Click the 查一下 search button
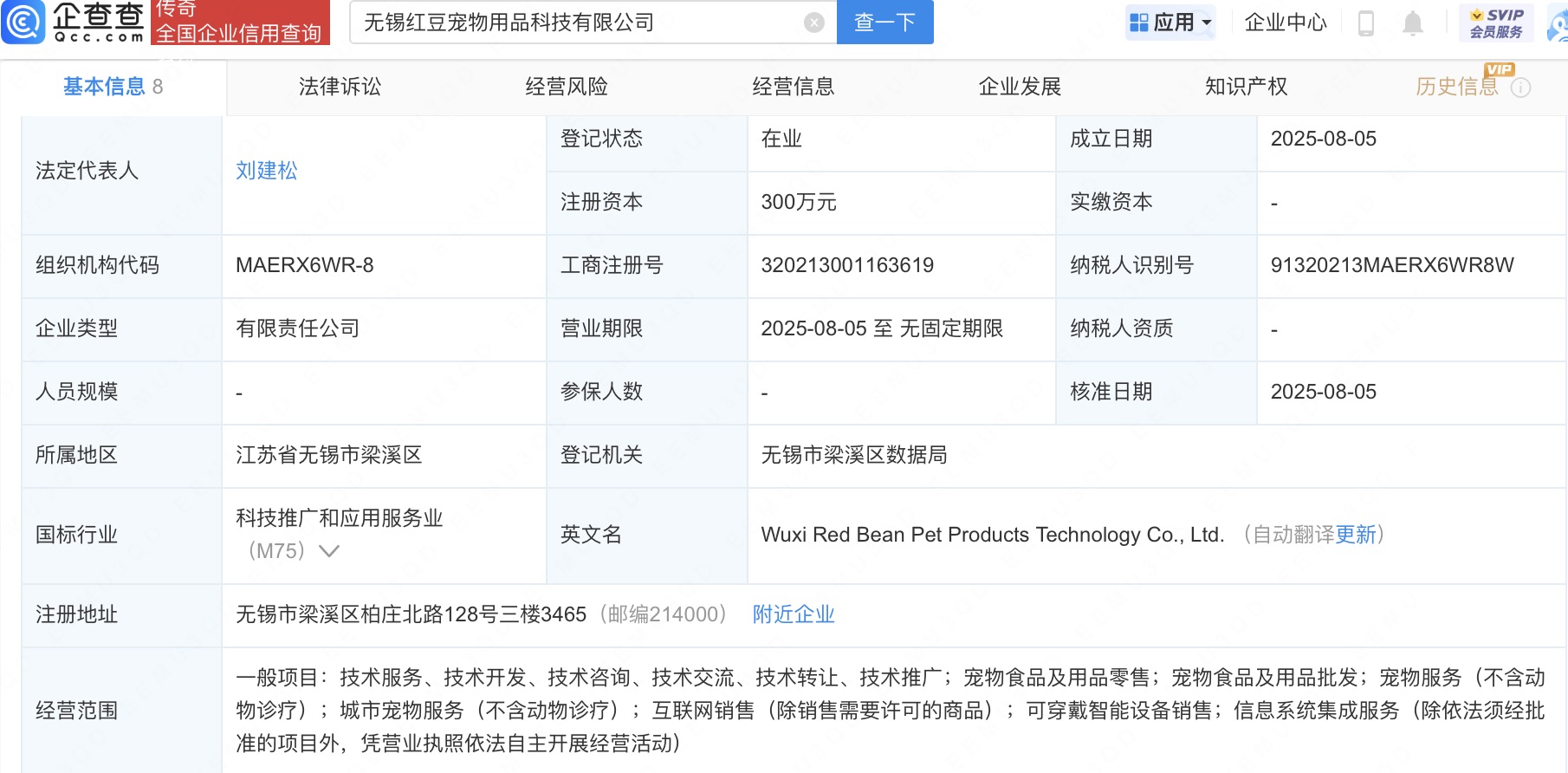Image resolution: width=1568 pixels, height=773 pixels. tap(884, 23)
